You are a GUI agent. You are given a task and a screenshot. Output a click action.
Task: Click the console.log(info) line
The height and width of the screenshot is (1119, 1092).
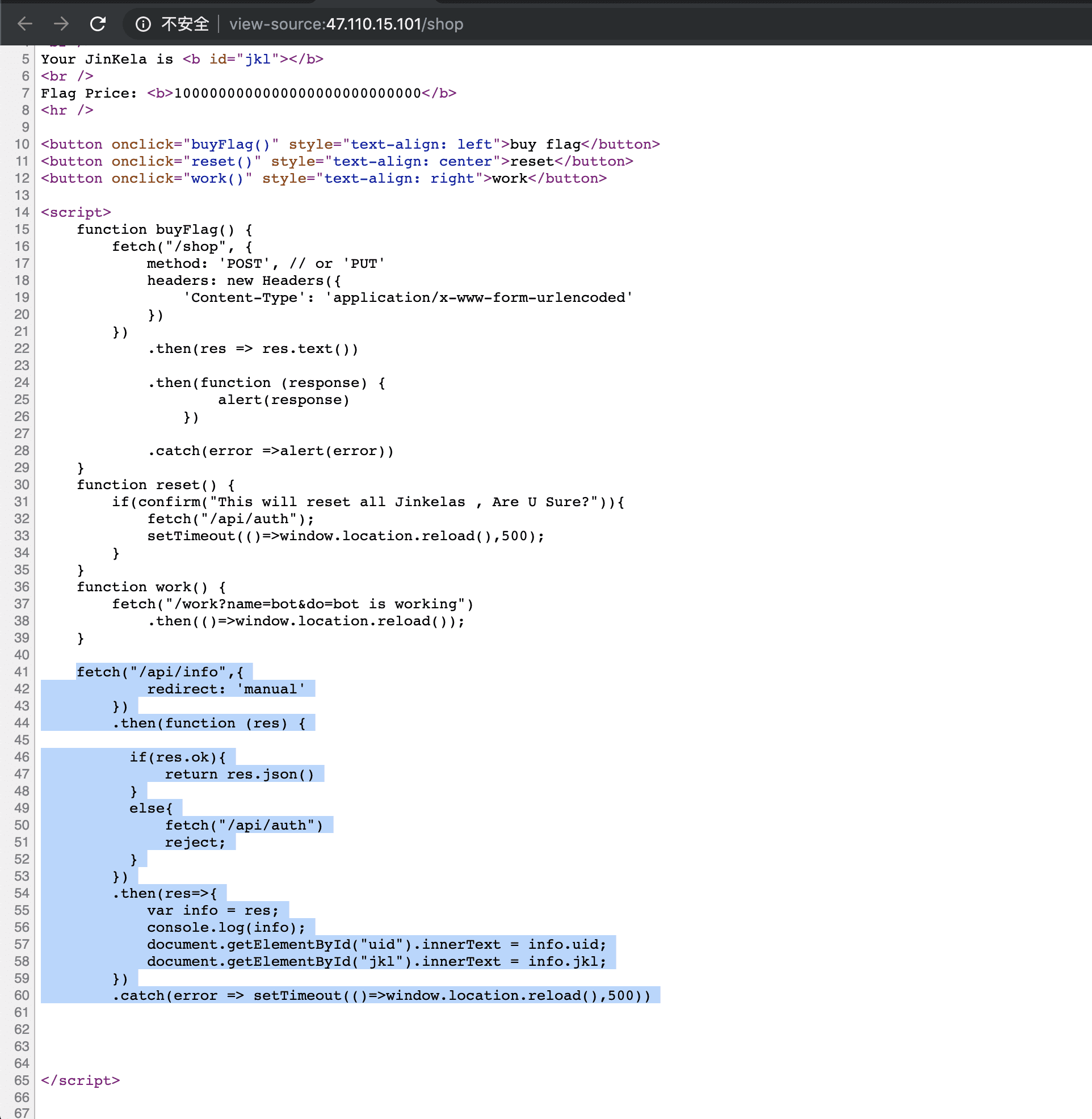(x=226, y=928)
